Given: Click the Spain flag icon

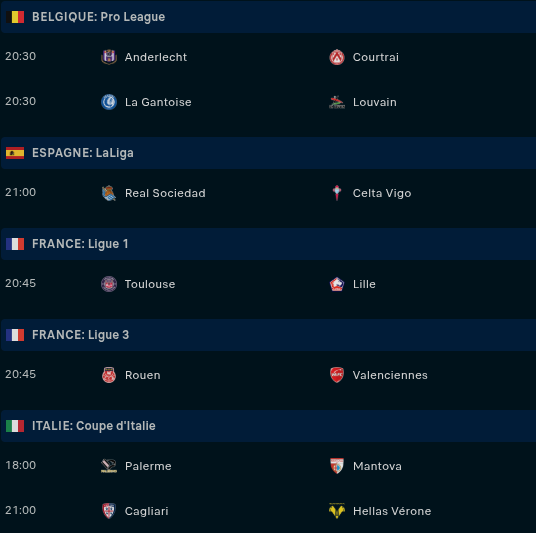Looking at the screenshot, I should click(15, 153).
